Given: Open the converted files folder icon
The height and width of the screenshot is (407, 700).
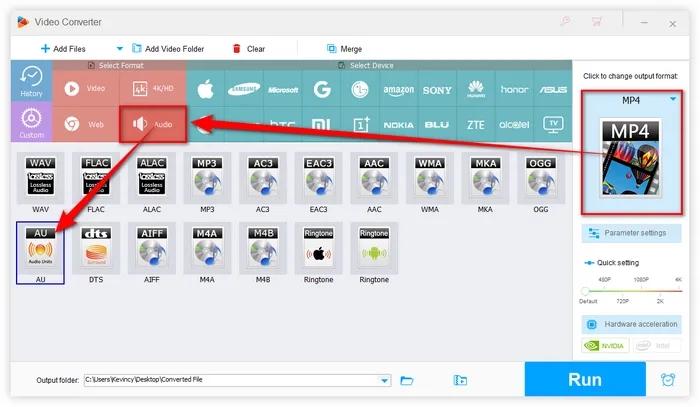Looking at the screenshot, I should coord(460,380).
